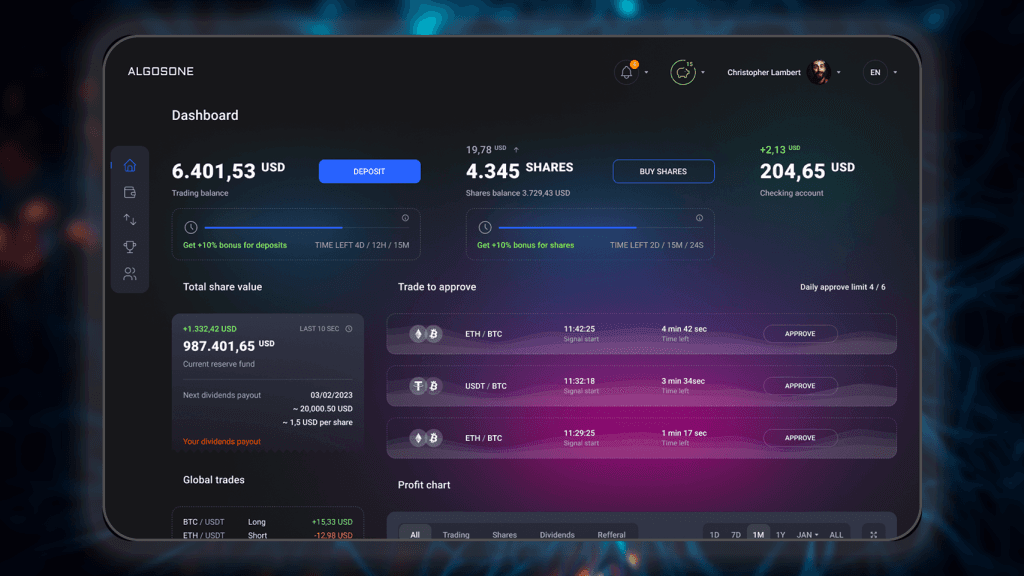Expand the profit chart to fullscreen
Screen dimensions: 1024x576
(873, 535)
